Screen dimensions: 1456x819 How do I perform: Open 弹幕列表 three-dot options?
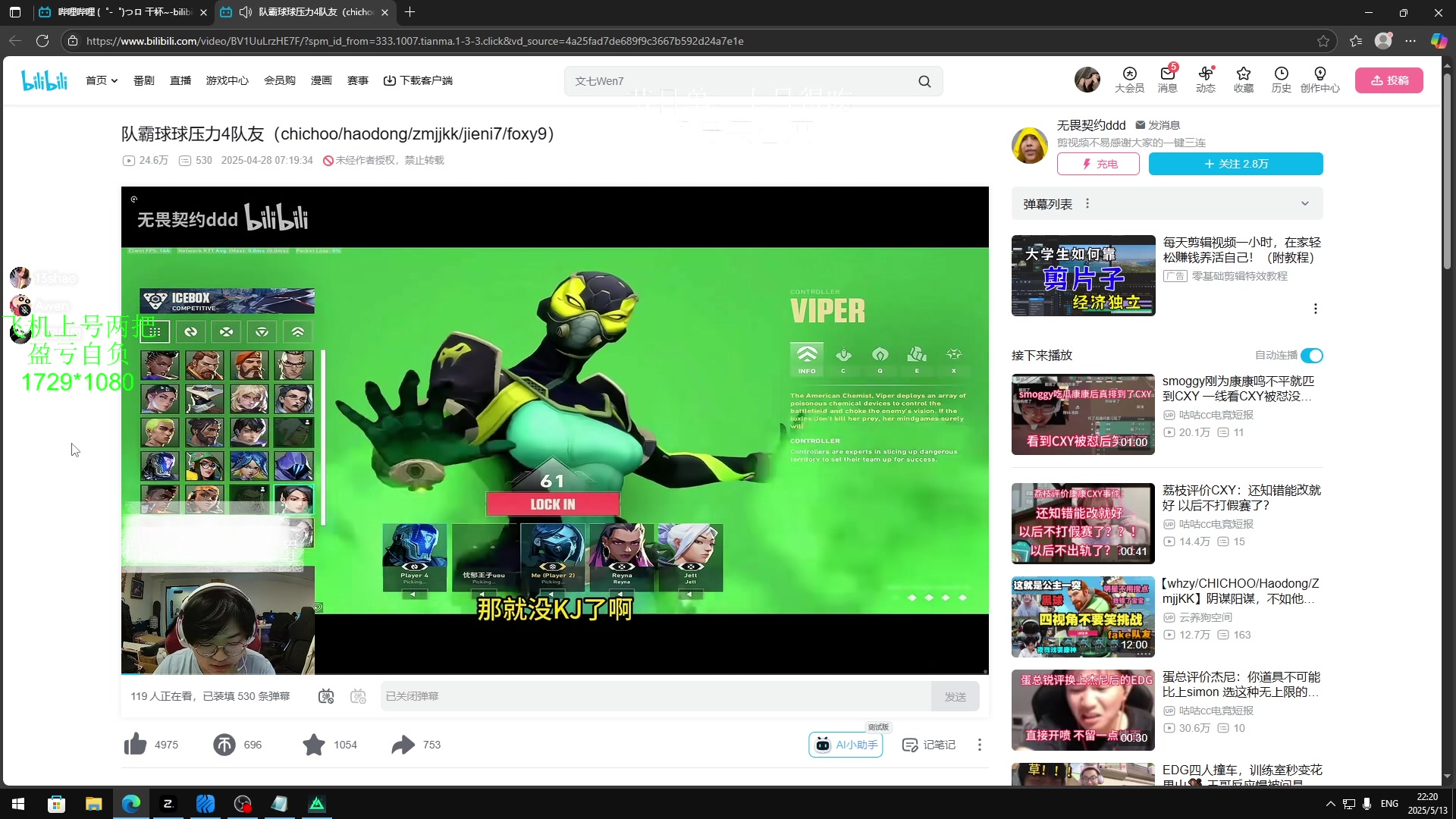coord(1087,204)
